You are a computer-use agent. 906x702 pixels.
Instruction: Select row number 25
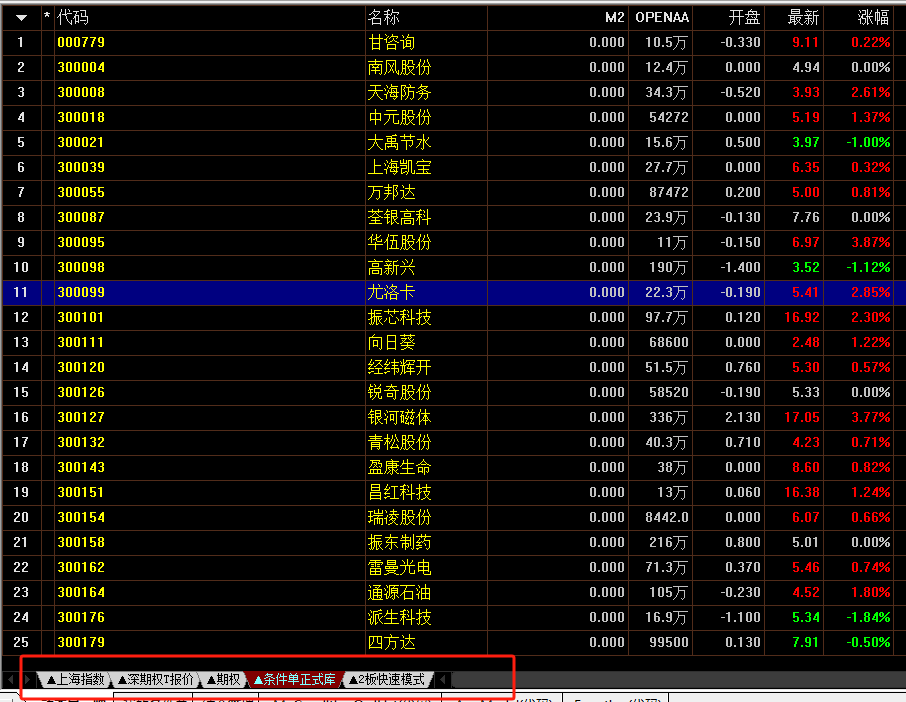coord(21,642)
